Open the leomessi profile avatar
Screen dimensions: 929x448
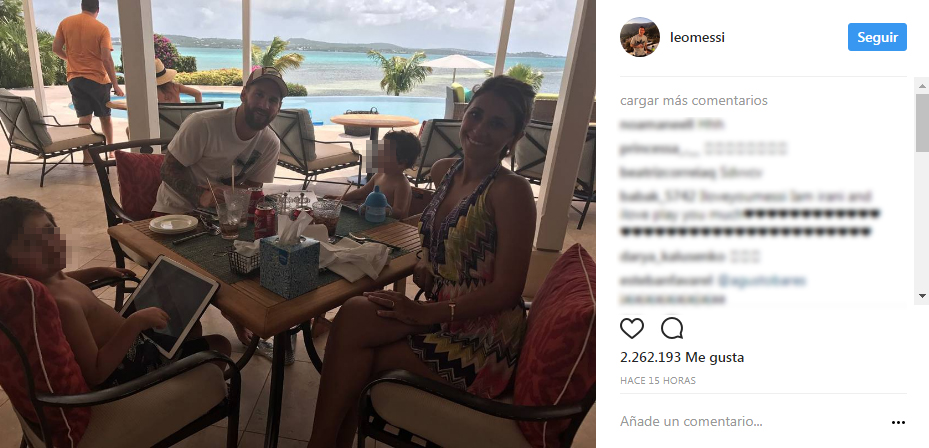(x=640, y=37)
